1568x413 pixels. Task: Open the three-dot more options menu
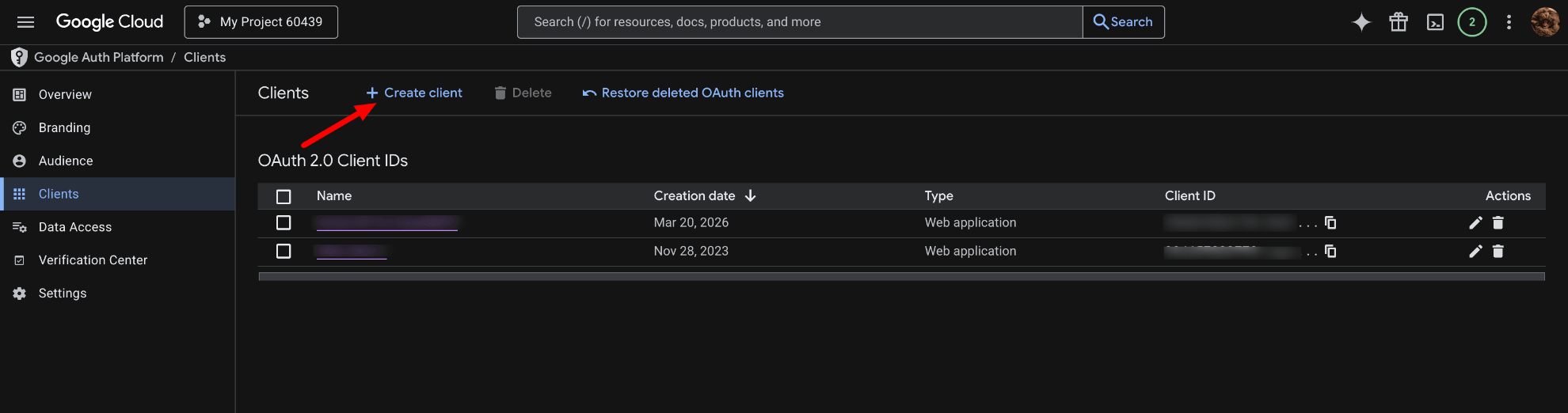[1509, 22]
